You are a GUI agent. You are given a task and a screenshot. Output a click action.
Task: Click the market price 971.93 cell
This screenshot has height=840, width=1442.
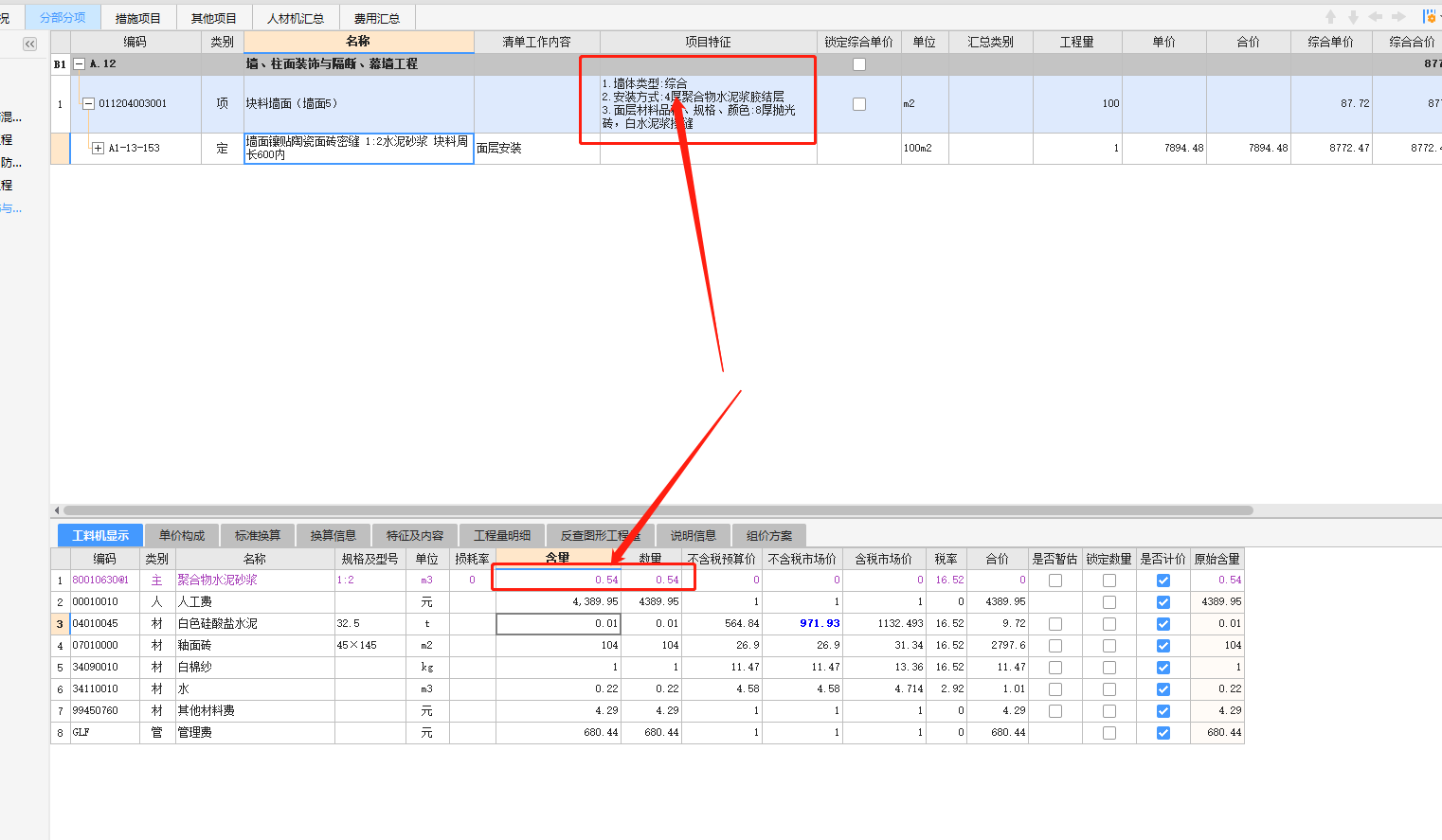click(802, 624)
